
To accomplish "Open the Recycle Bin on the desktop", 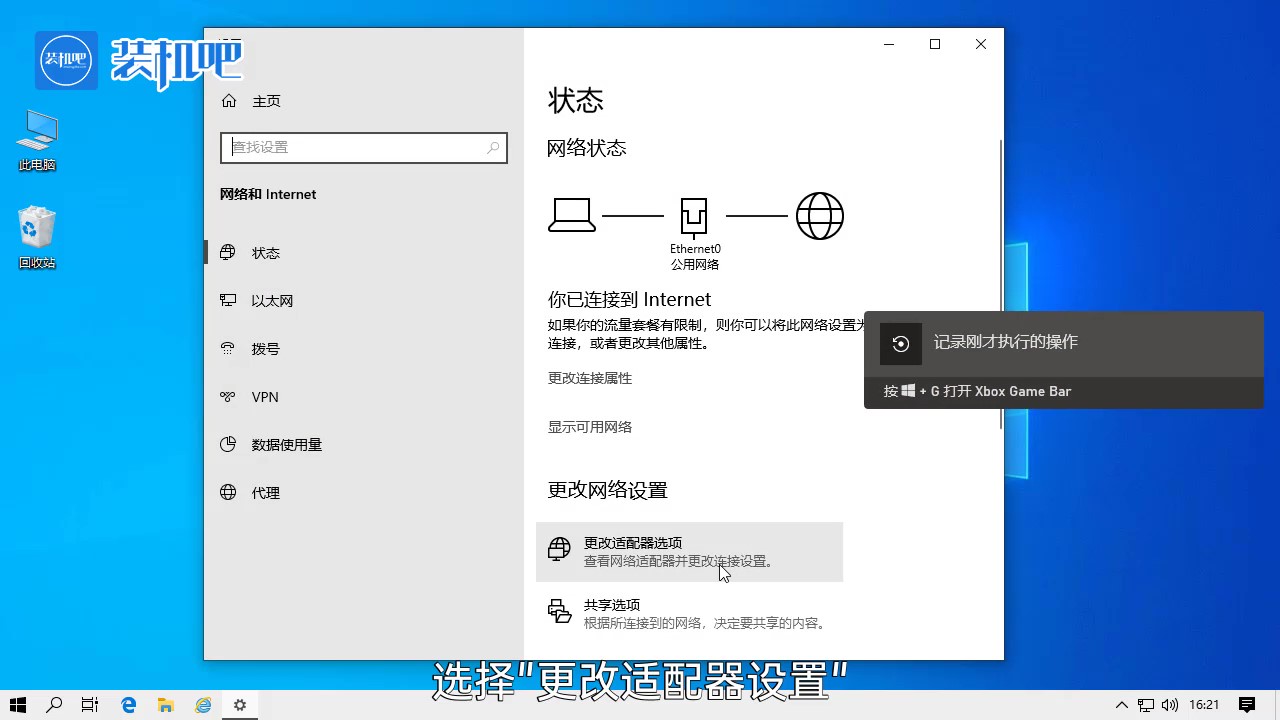I will [x=37, y=225].
